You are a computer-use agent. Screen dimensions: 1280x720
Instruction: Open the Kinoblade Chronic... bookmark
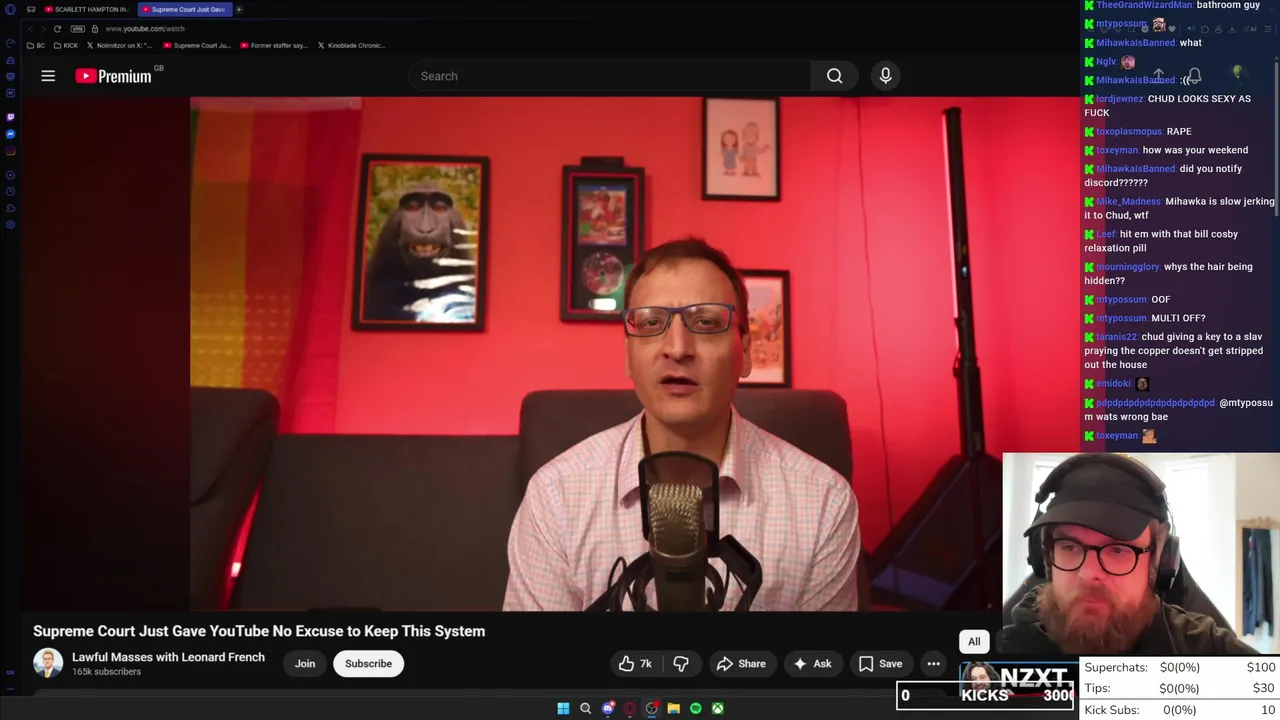click(351, 45)
